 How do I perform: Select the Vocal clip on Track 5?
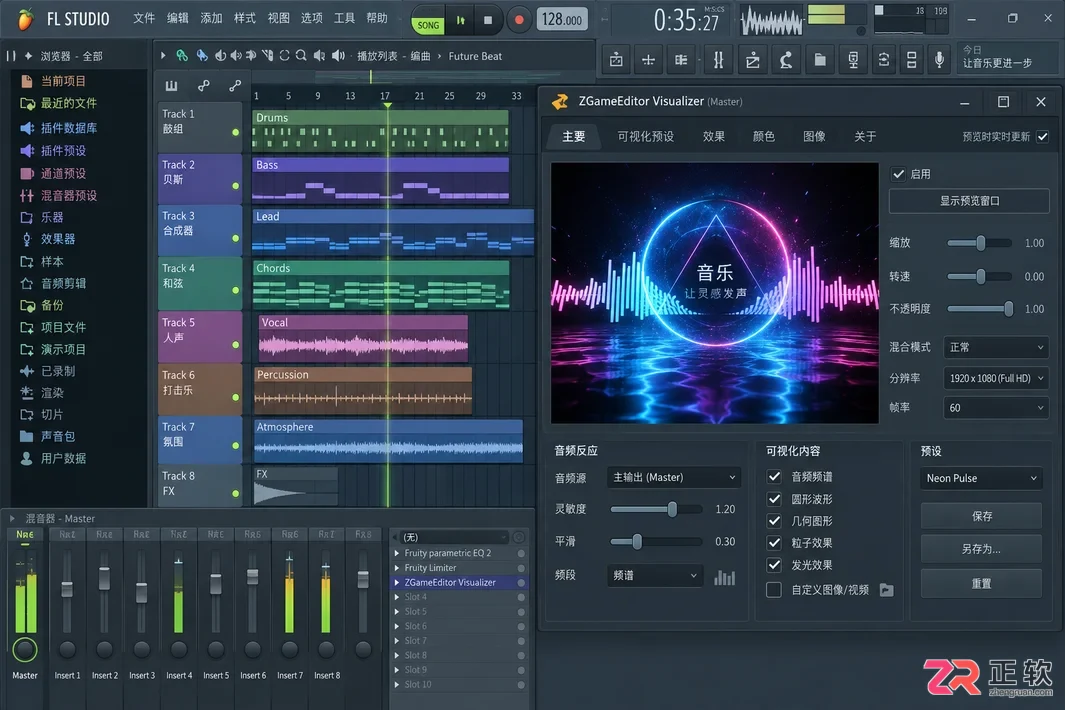(363, 338)
